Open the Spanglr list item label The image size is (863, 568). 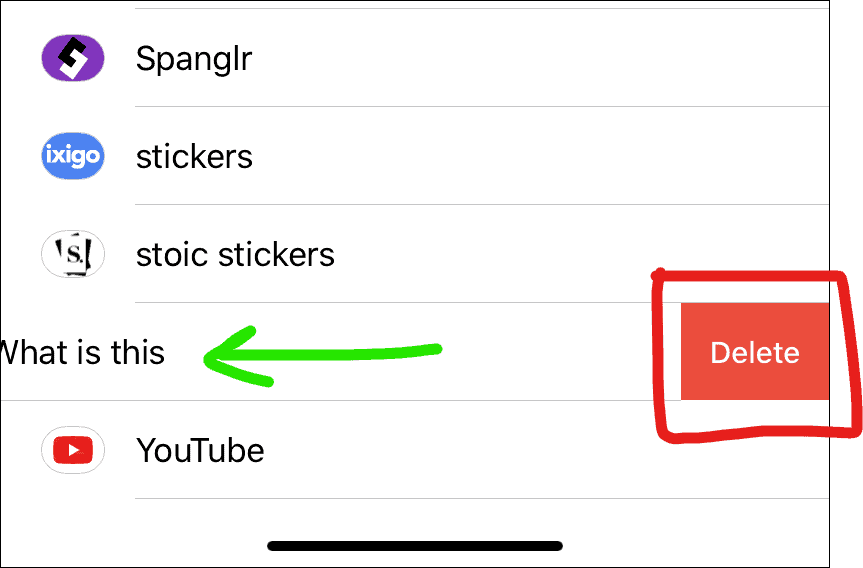pos(194,59)
